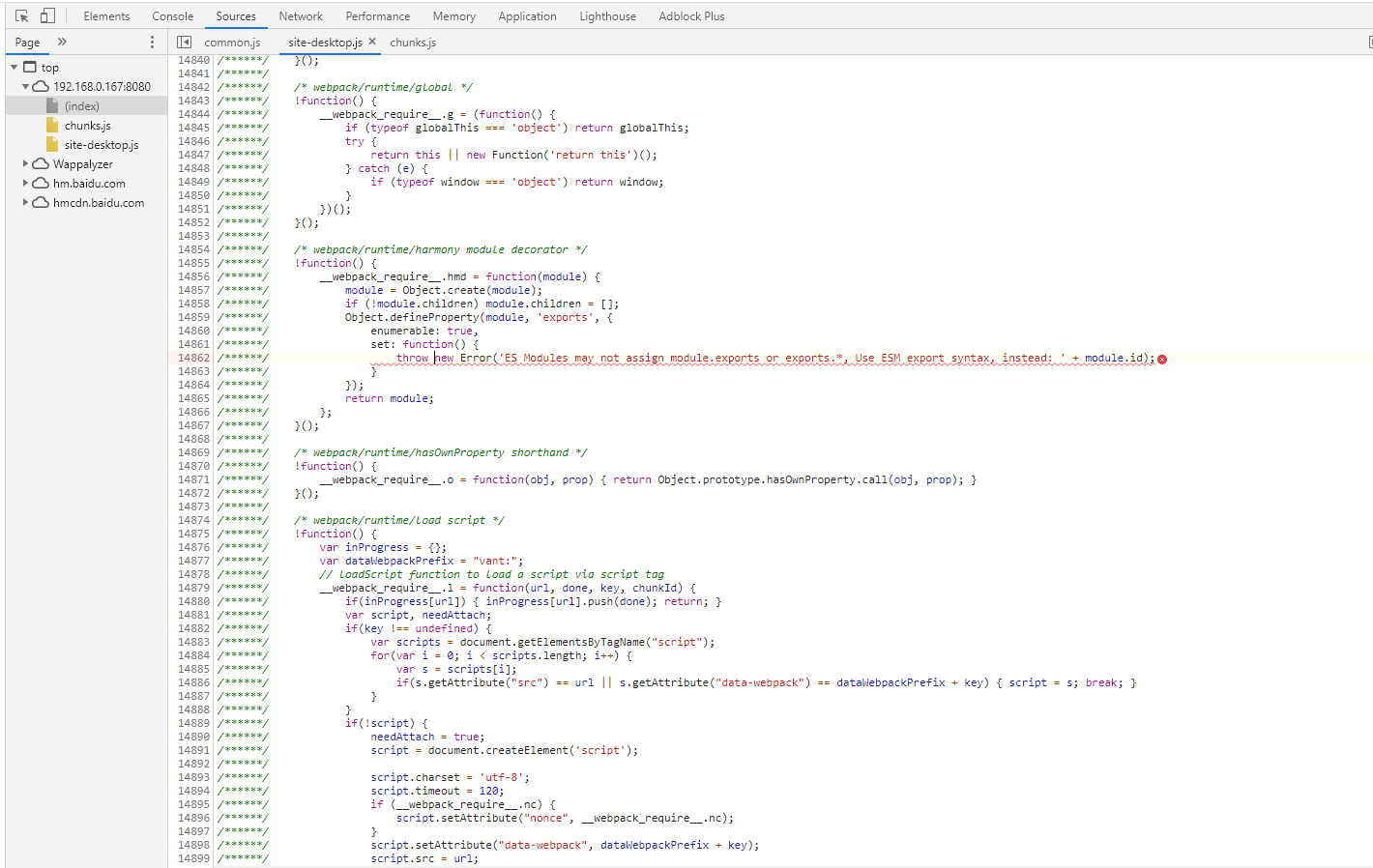Set breakpoint on line number 14843
1373x868 pixels.
[193, 101]
